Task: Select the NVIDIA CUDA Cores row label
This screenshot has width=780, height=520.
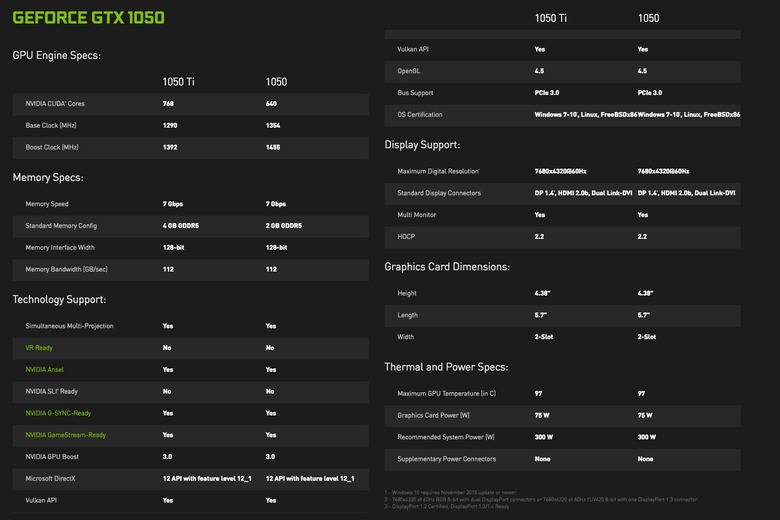Action: 55,104
